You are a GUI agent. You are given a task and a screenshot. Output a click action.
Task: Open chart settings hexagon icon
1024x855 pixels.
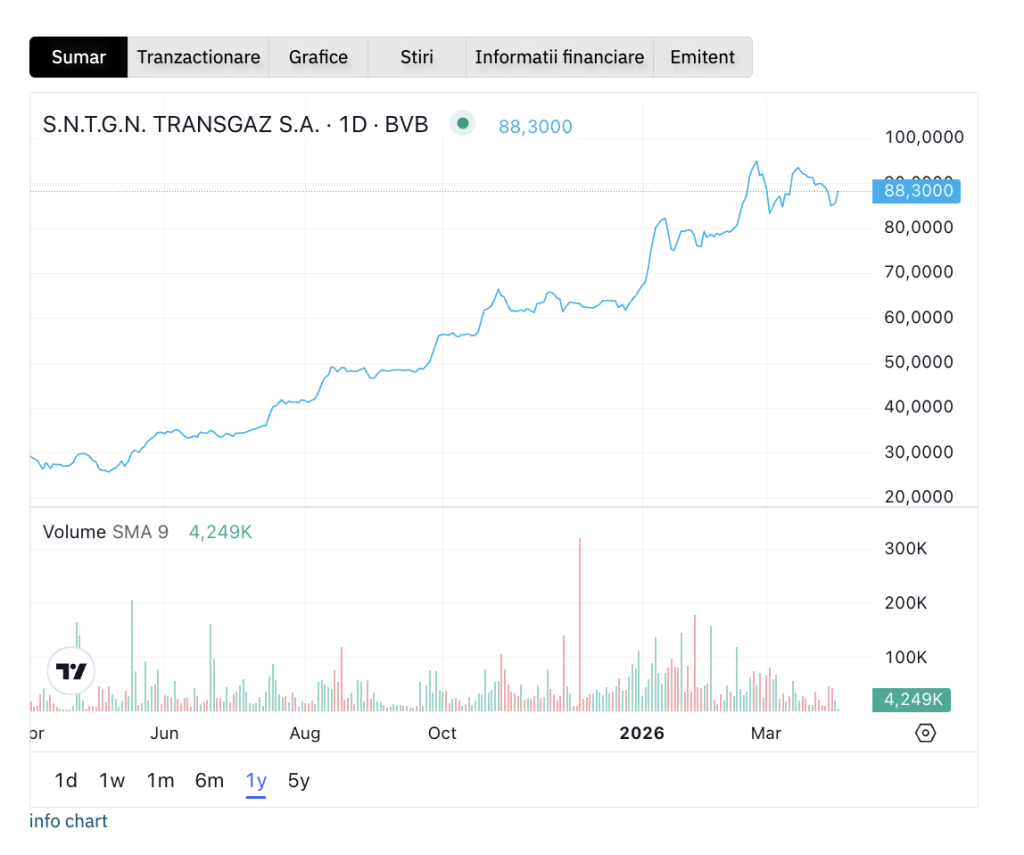point(926,733)
